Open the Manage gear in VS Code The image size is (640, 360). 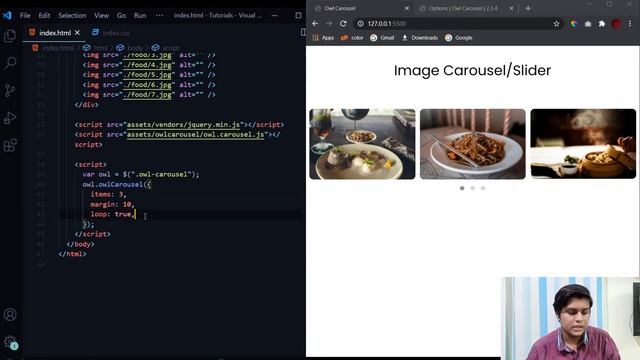coord(10,342)
